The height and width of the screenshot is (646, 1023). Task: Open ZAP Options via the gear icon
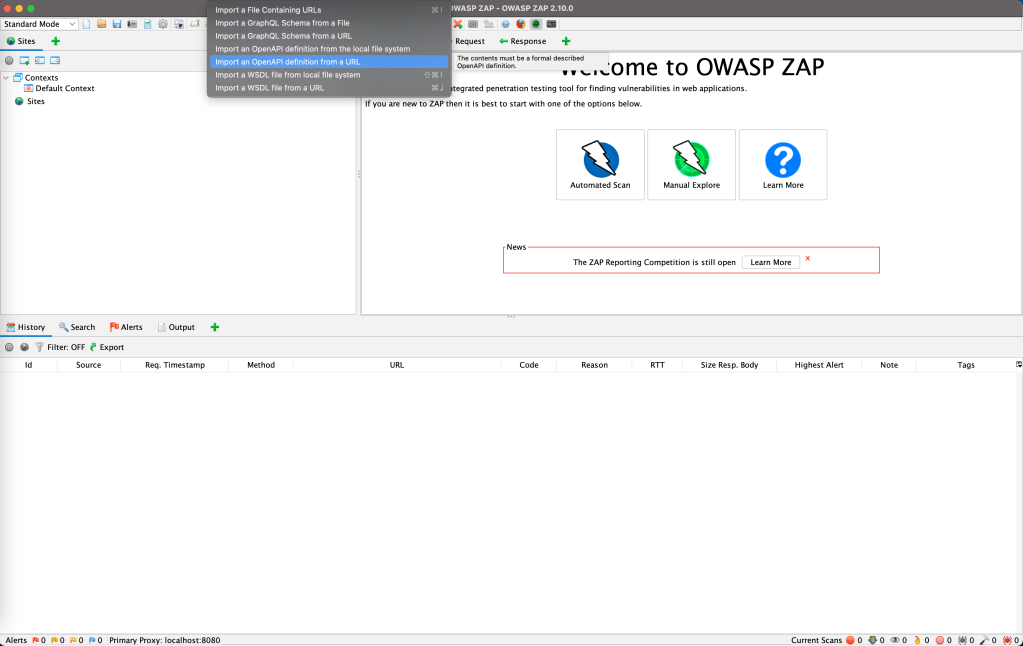point(162,23)
